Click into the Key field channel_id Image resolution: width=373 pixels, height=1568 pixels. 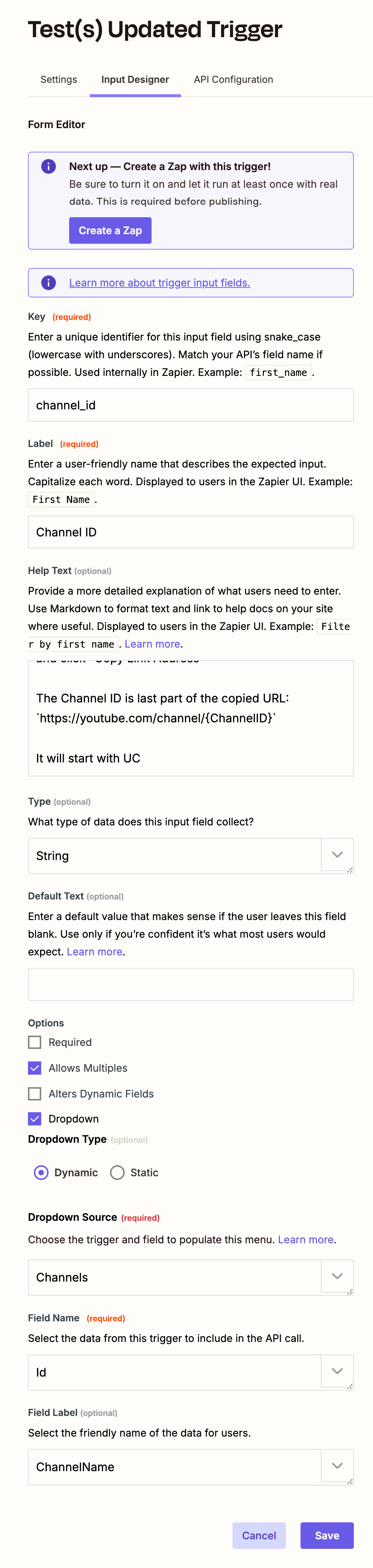[191, 405]
